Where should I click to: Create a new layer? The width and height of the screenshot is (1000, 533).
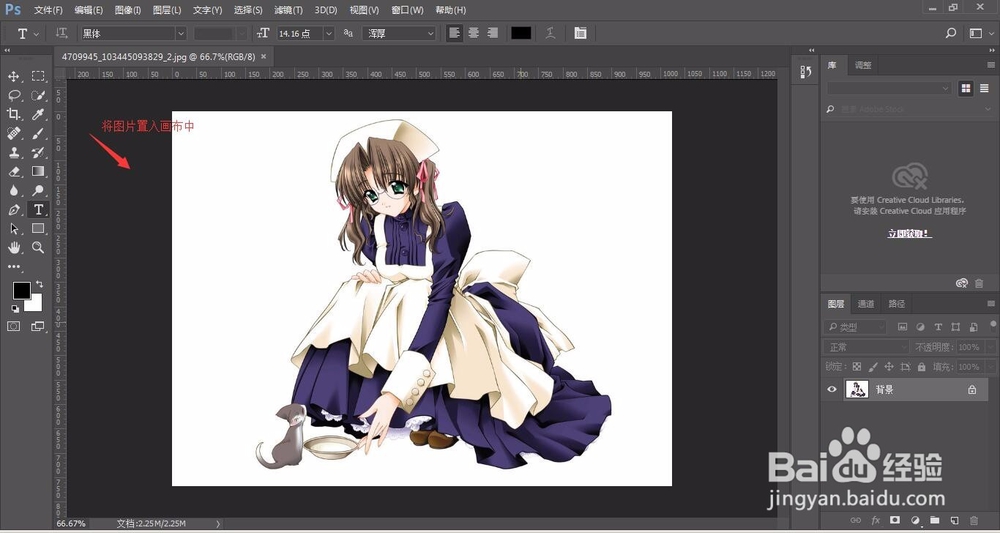tap(954, 520)
